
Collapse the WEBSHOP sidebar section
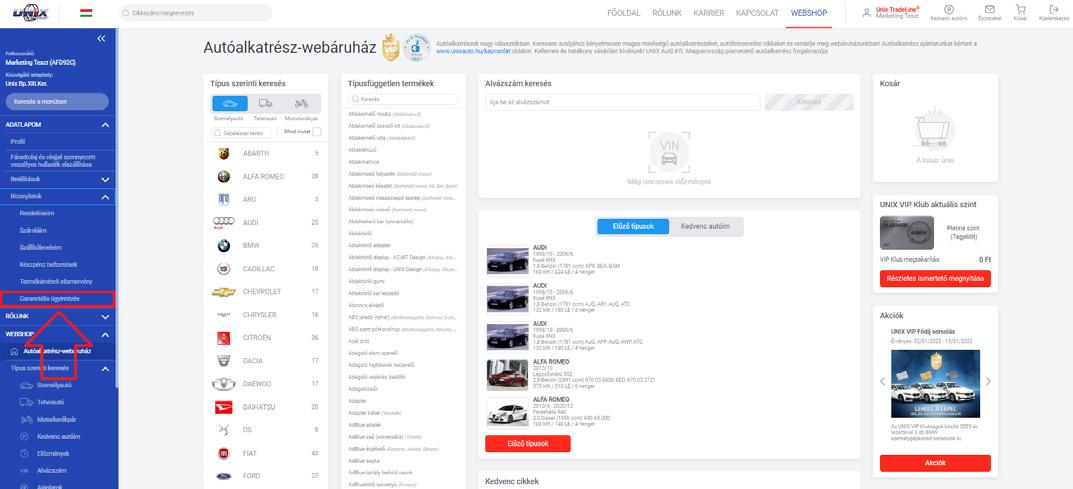tap(105, 335)
